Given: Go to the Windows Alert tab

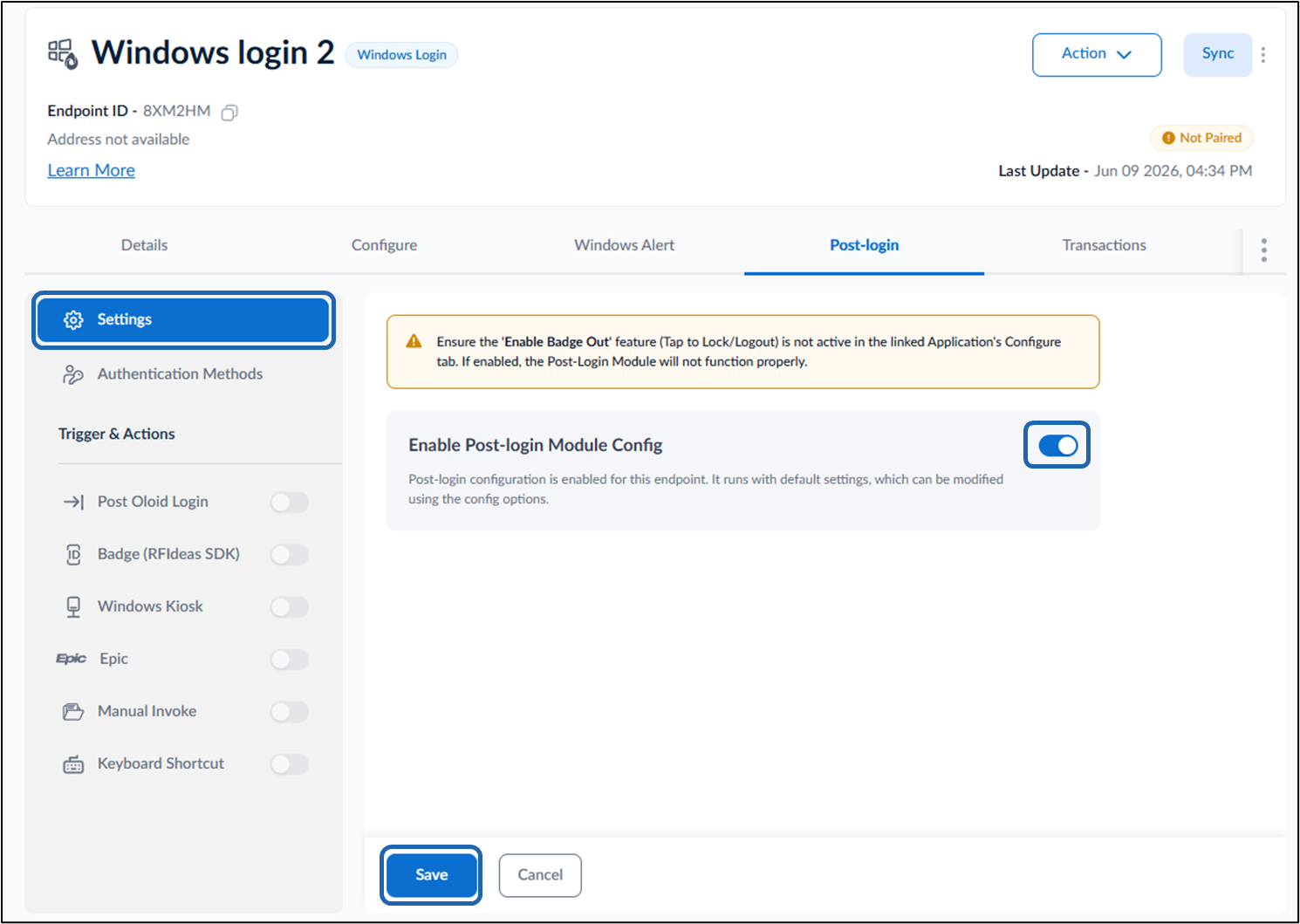Looking at the screenshot, I should (x=624, y=245).
